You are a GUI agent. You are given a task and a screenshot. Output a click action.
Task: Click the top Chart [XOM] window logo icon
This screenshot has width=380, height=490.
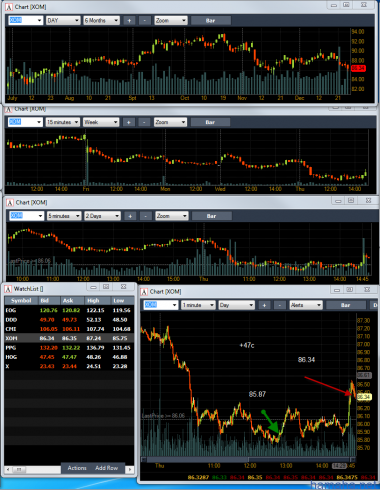tap(9, 7)
